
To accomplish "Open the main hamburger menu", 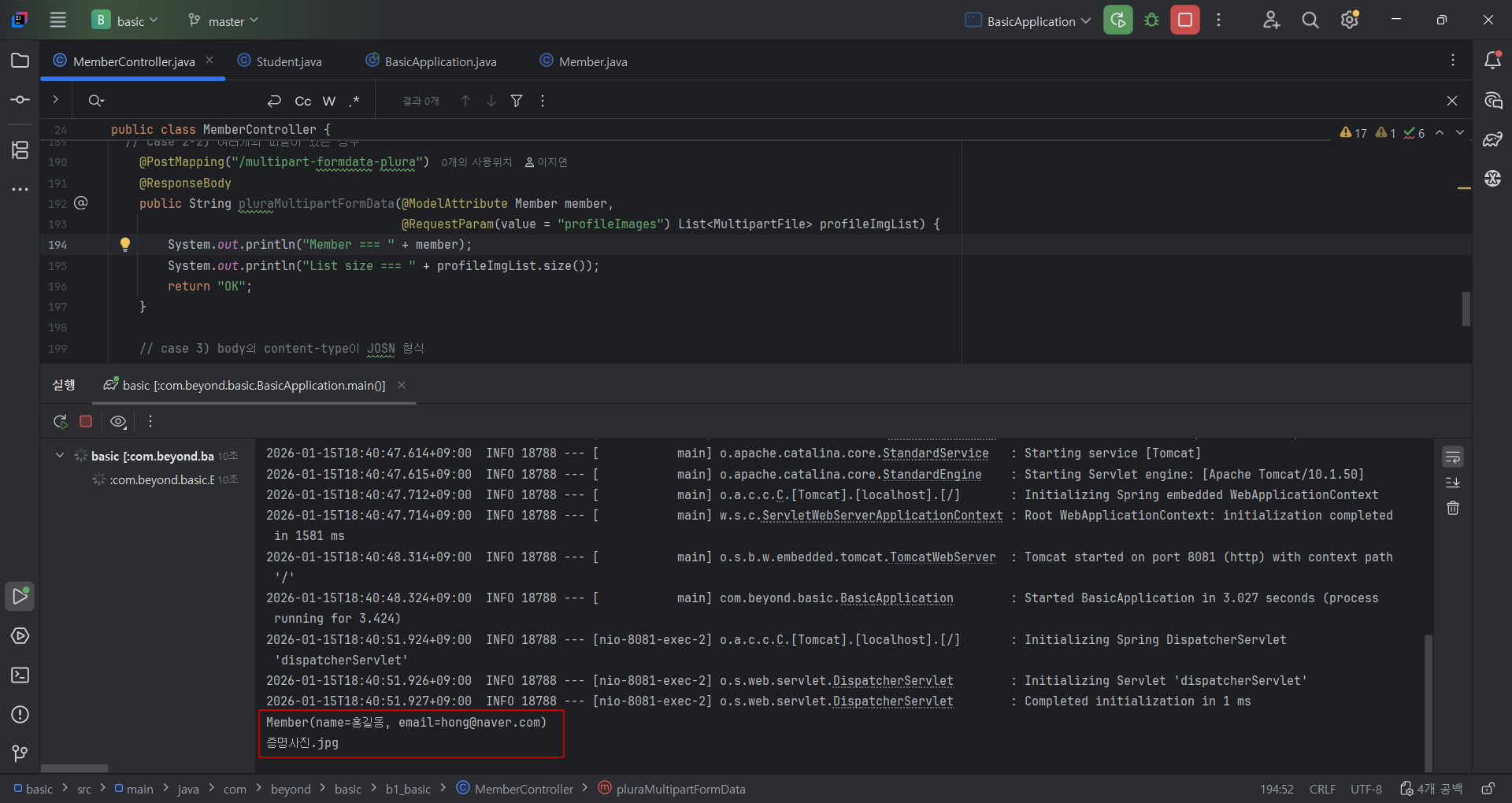I will click(58, 20).
